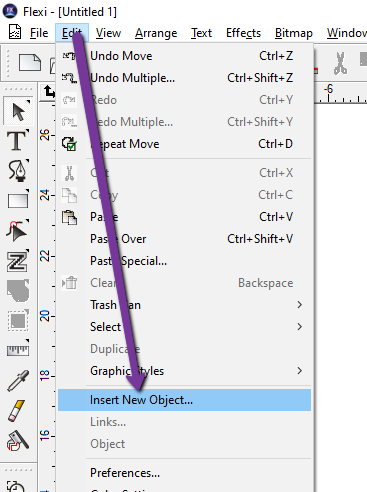Viewport: 367px width, 492px height.
Task: Select the Text tool
Action: (x=18, y=140)
